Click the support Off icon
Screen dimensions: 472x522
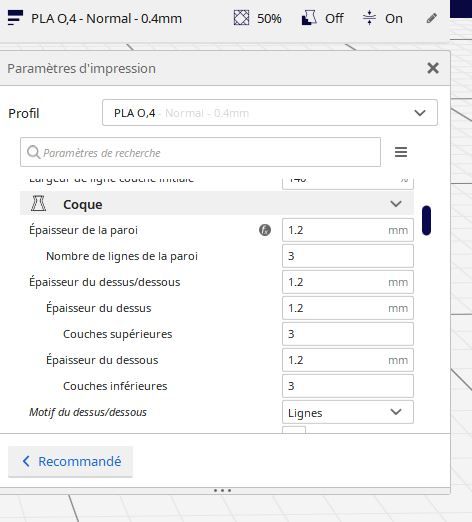(309, 18)
